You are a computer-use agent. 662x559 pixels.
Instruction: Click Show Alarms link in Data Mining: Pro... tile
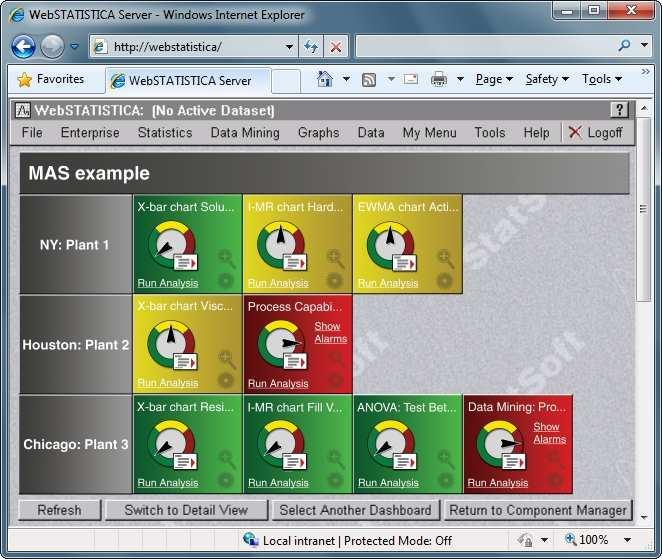tap(549, 433)
